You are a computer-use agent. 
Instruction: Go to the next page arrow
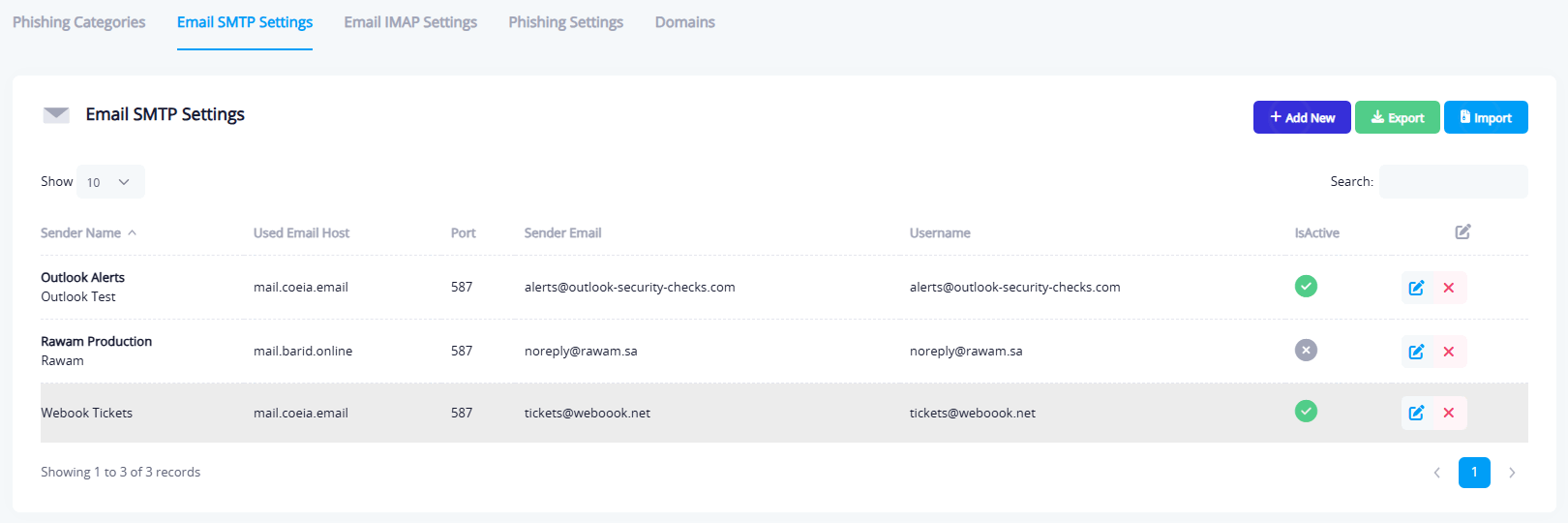(1512, 473)
